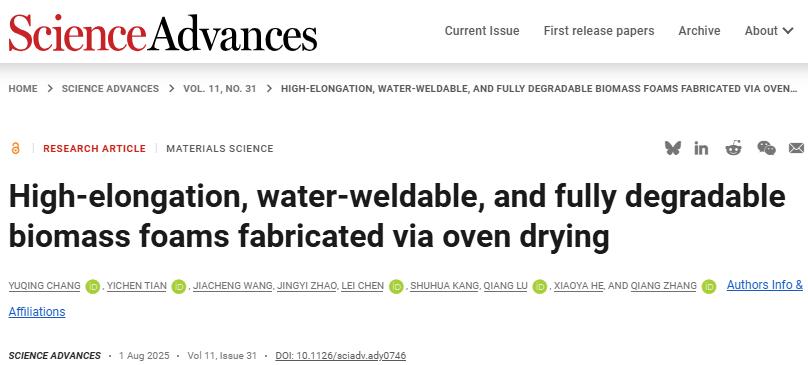Go to HOME breadcrumb link

(x=23, y=89)
